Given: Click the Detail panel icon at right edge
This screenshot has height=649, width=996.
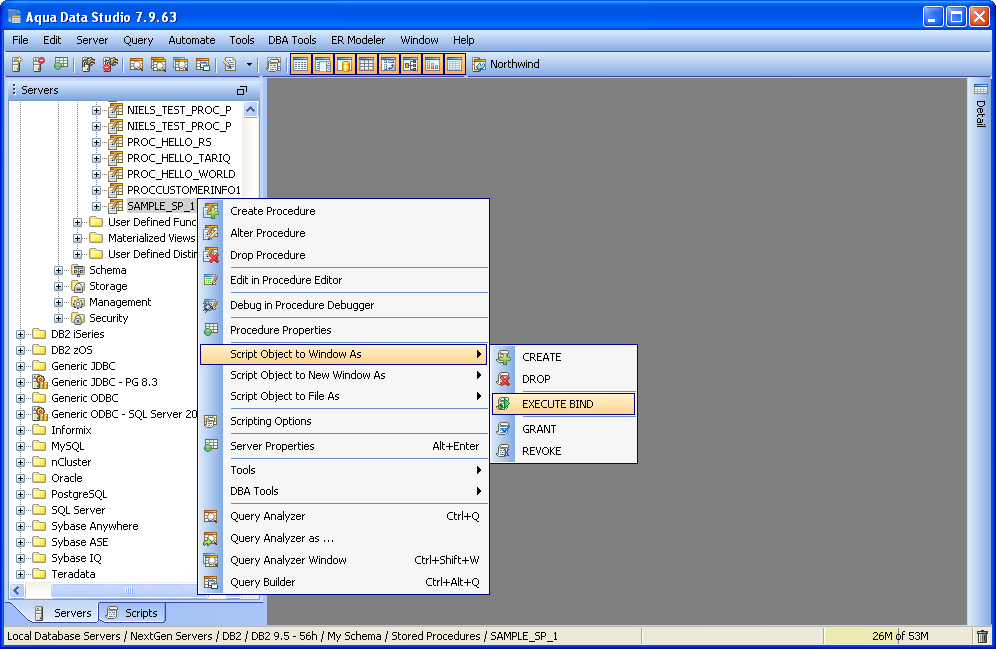Looking at the screenshot, I should [981, 89].
